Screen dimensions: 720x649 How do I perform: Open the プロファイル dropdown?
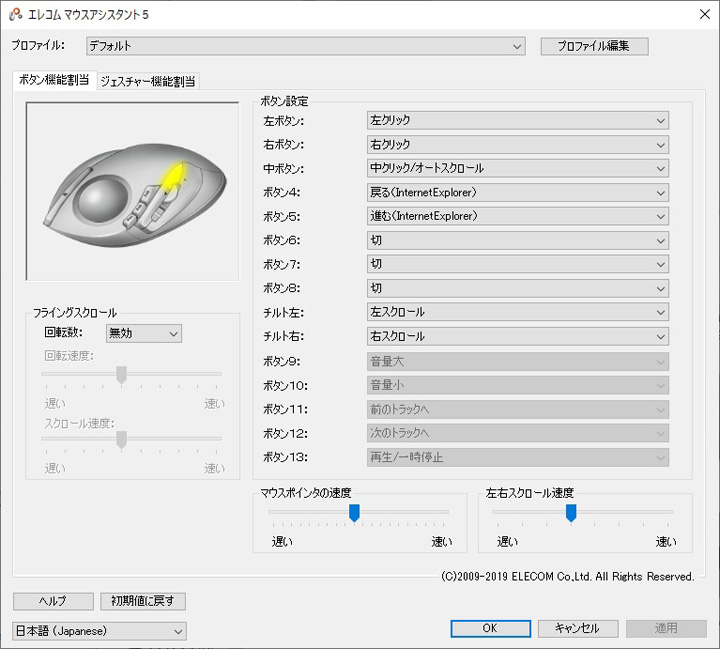click(x=305, y=46)
